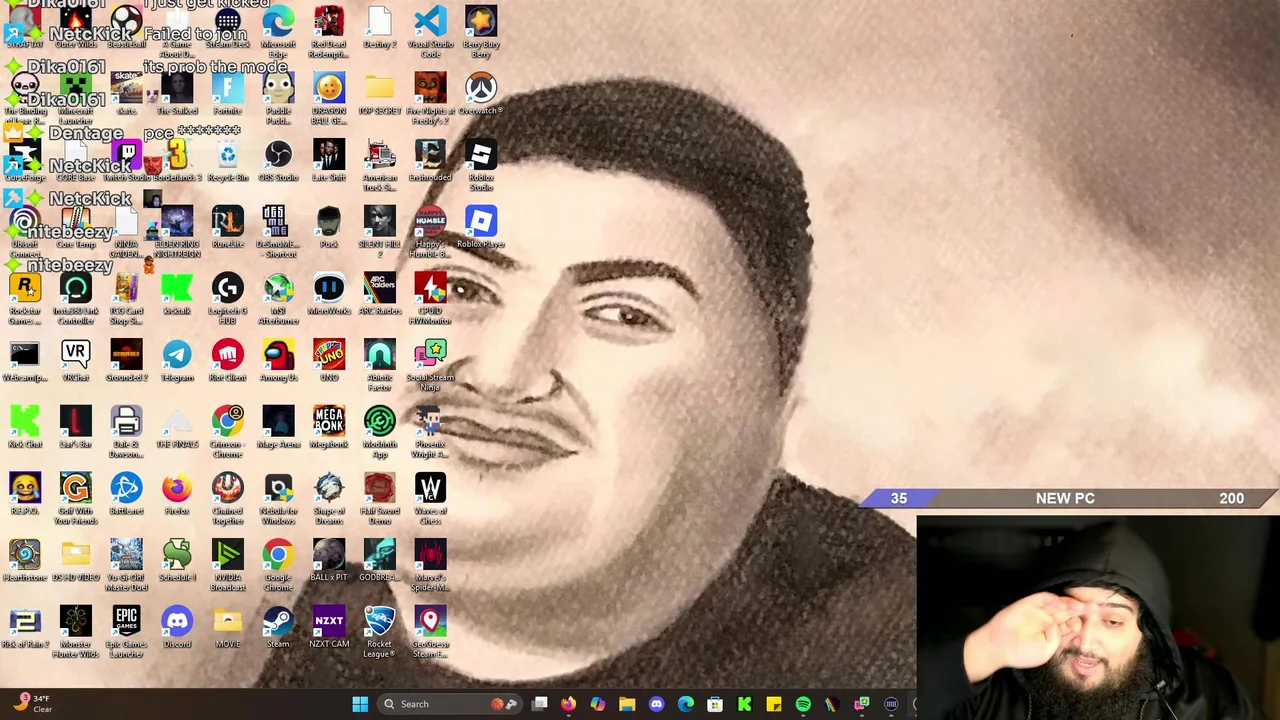Viewport: 1280px width, 720px height.
Task: Open the Roblox Studio desktop icon
Action: point(481,165)
